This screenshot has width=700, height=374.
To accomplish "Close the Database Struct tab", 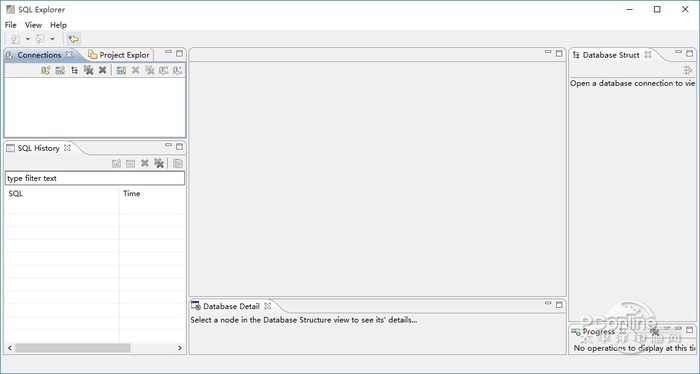I will pos(647,54).
